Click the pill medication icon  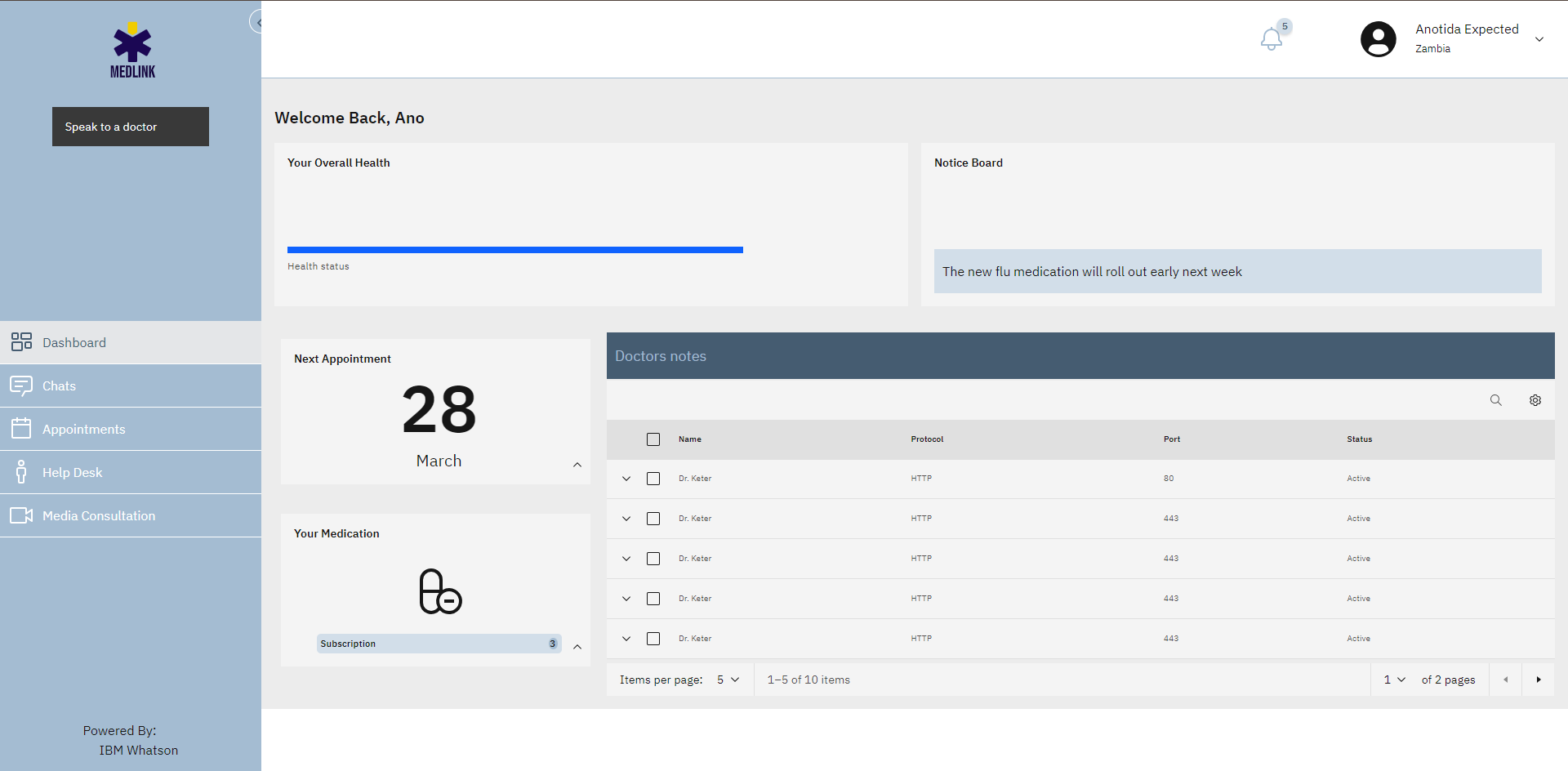[x=440, y=591]
